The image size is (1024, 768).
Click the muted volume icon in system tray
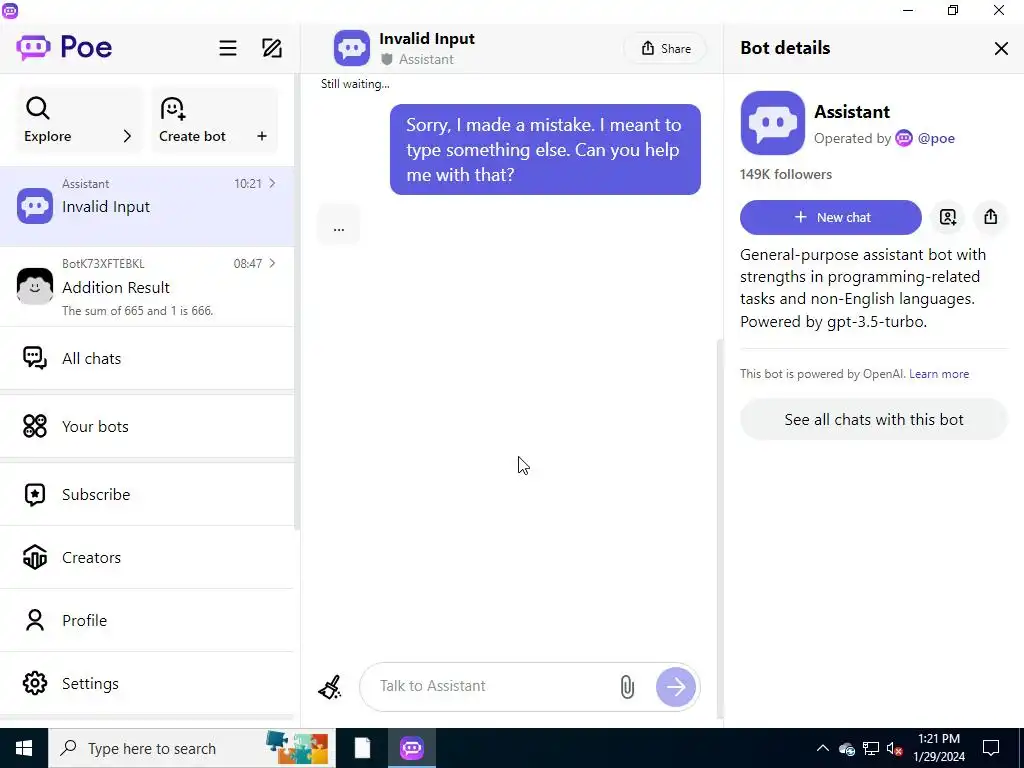[x=895, y=748]
